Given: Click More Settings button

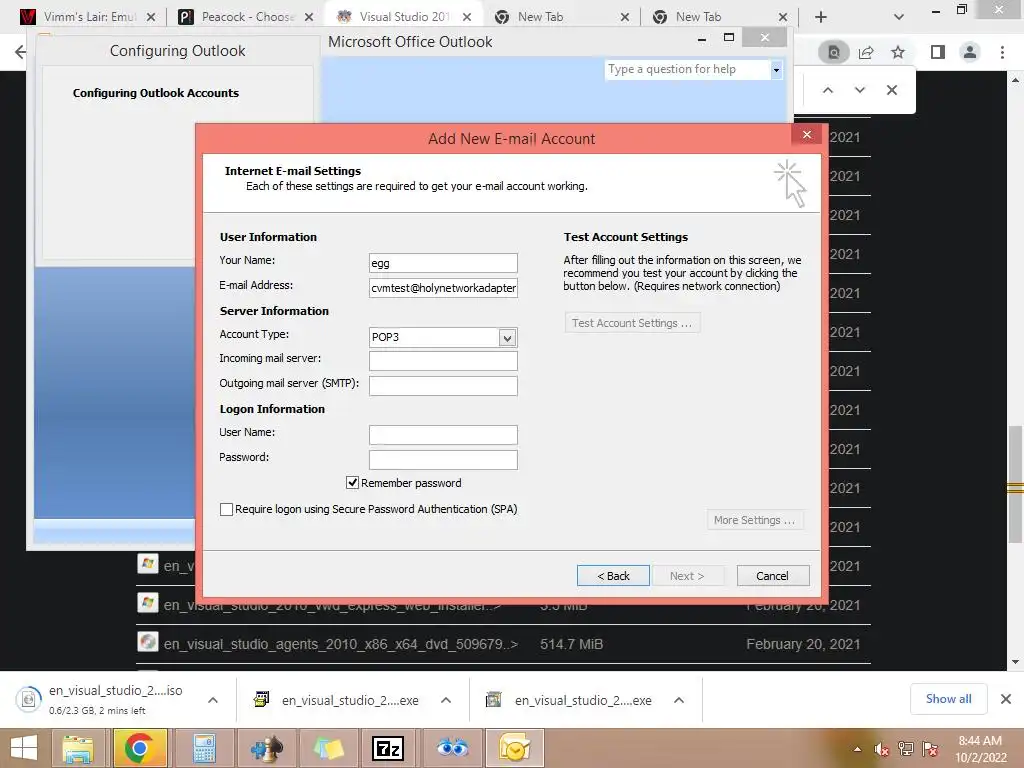Looking at the screenshot, I should click(754, 520).
